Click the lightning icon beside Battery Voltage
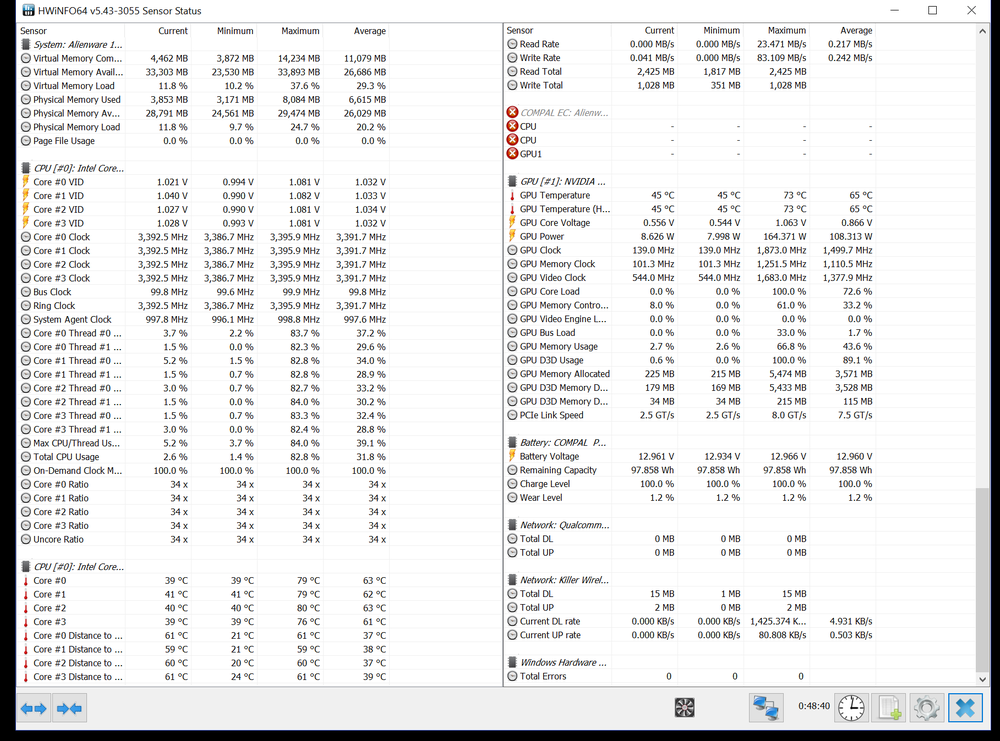Image resolution: width=1000 pixels, height=741 pixels. (x=512, y=457)
